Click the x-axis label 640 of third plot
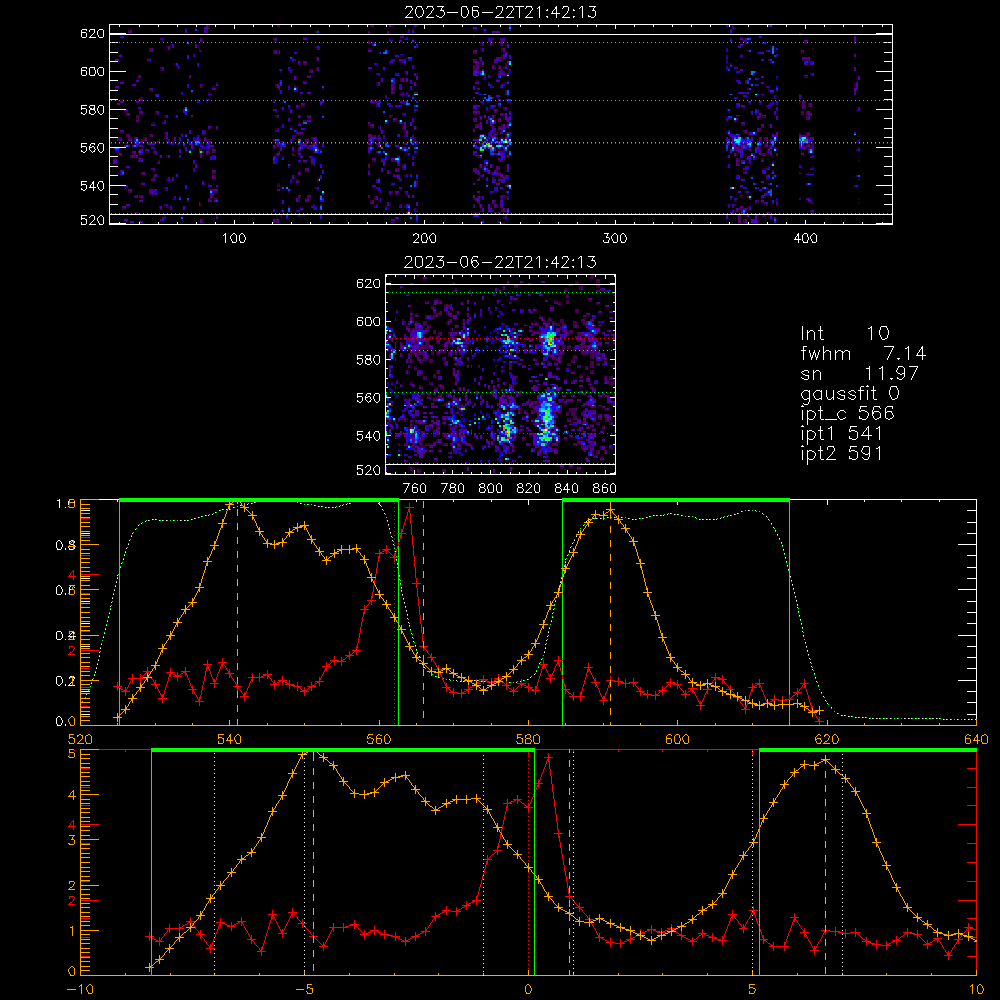The height and width of the screenshot is (1000, 1000). click(x=976, y=740)
